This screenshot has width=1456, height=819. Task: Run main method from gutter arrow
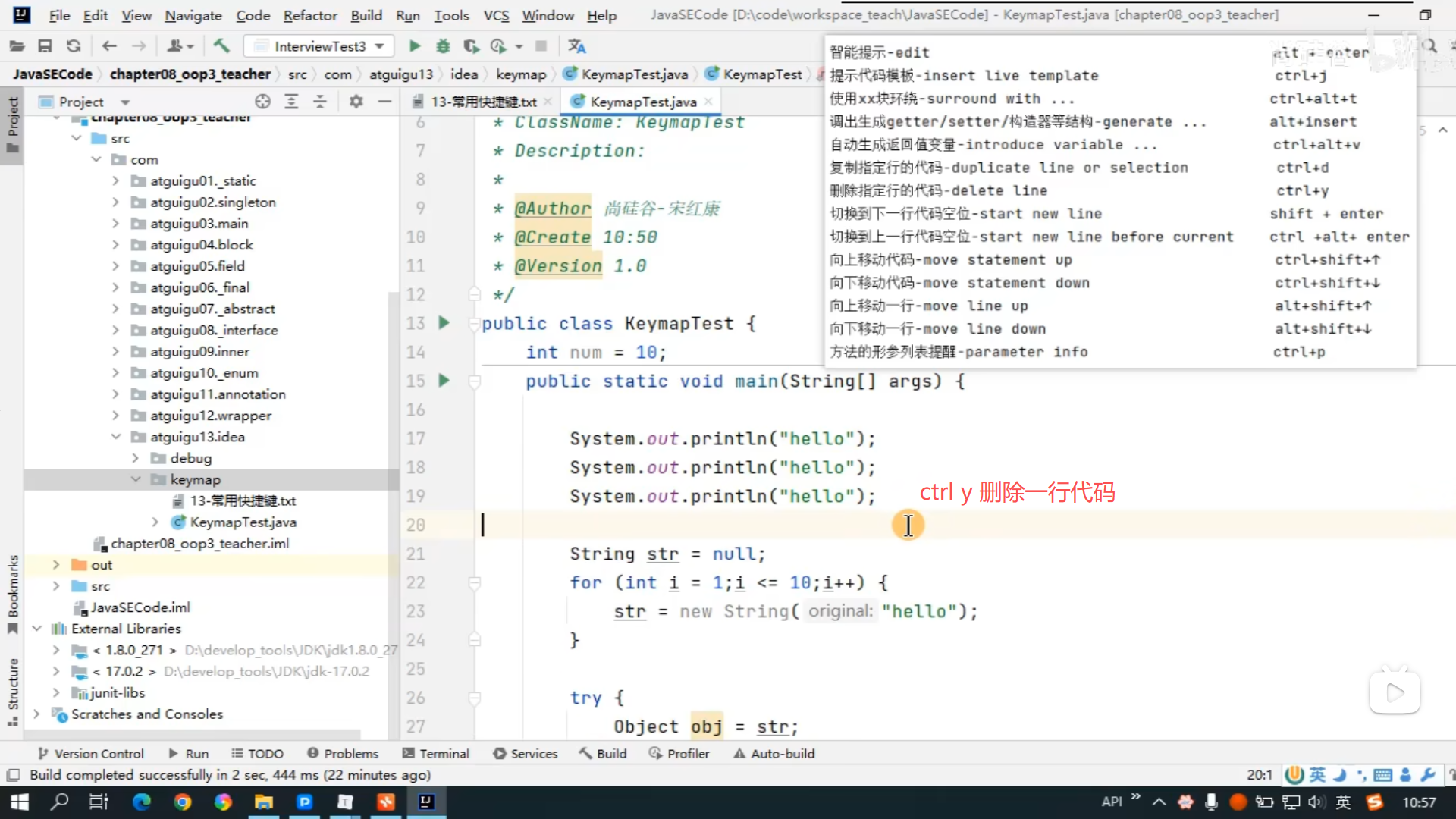(x=444, y=381)
